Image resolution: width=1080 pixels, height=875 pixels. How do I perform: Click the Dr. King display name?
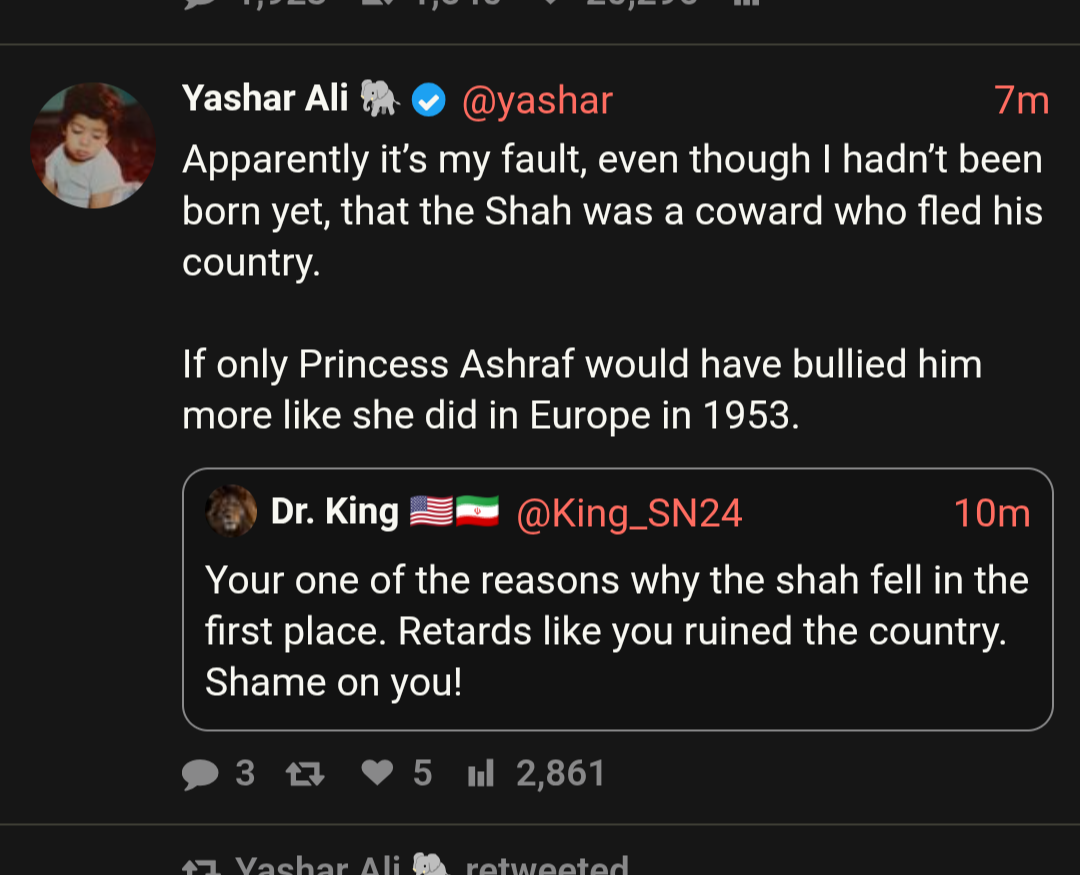(x=334, y=512)
